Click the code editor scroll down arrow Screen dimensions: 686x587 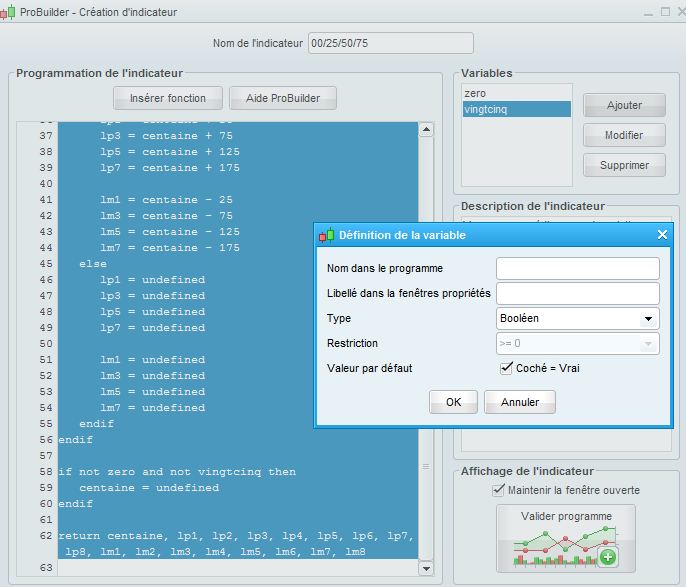426,568
